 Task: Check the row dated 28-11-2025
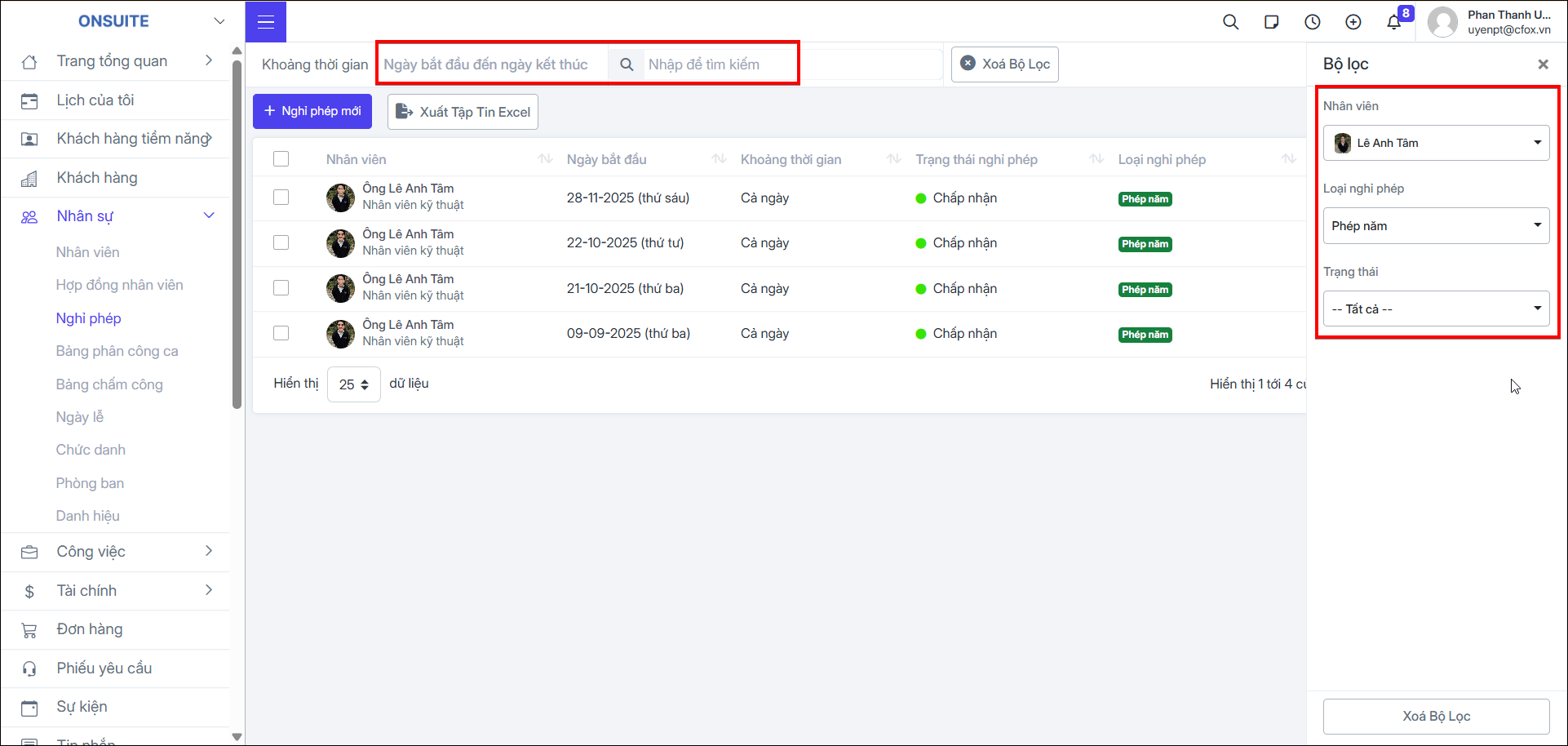click(281, 198)
